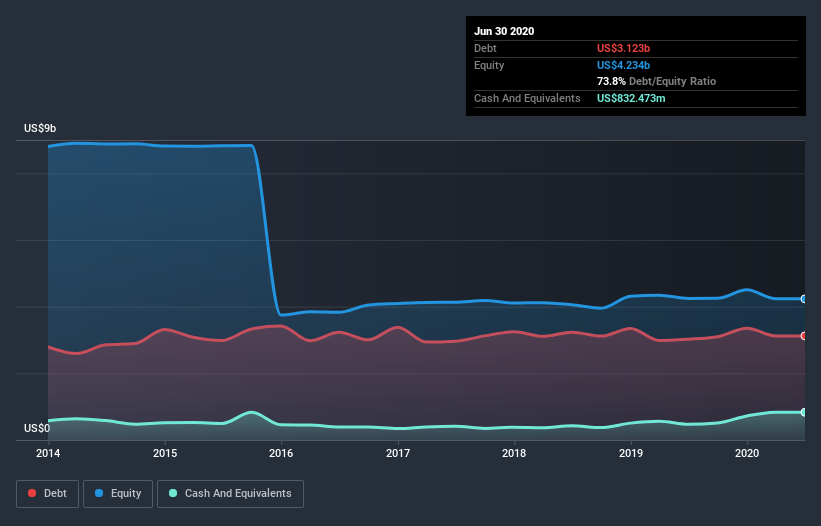Select the 2016 axis label
This screenshot has width=821, height=526.
[x=281, y=453]
